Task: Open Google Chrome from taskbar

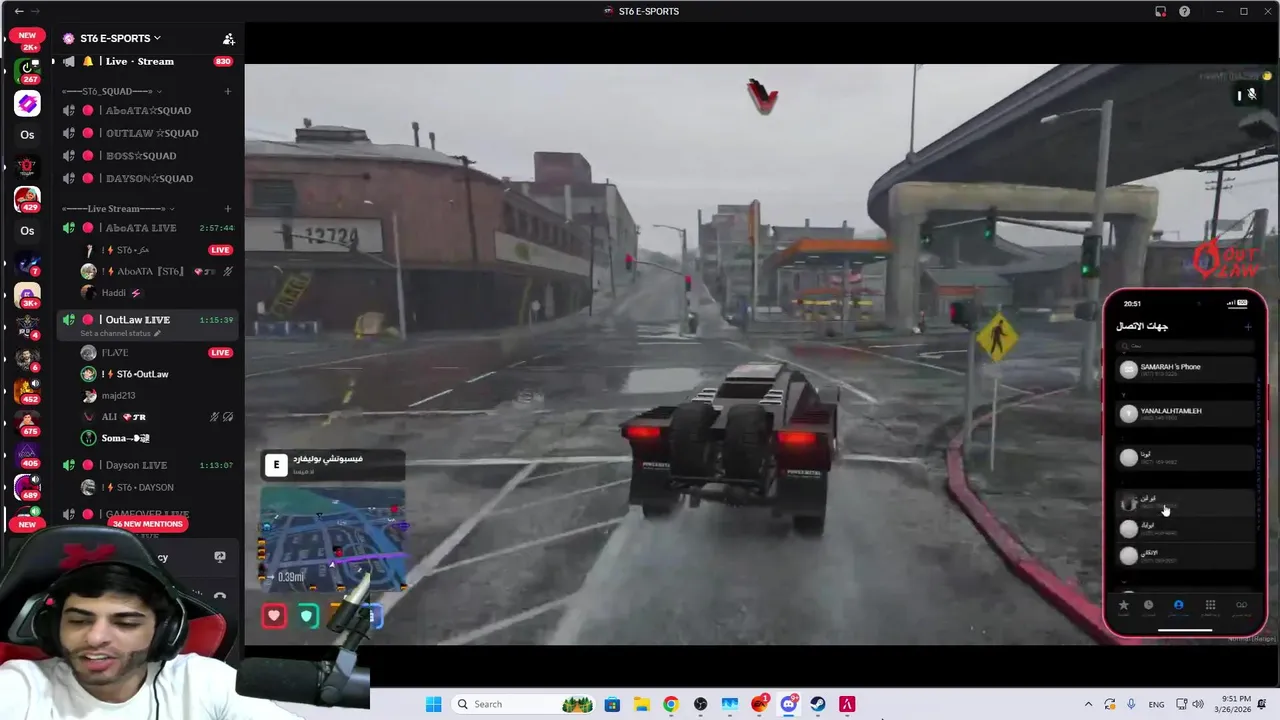Action: 671,704
